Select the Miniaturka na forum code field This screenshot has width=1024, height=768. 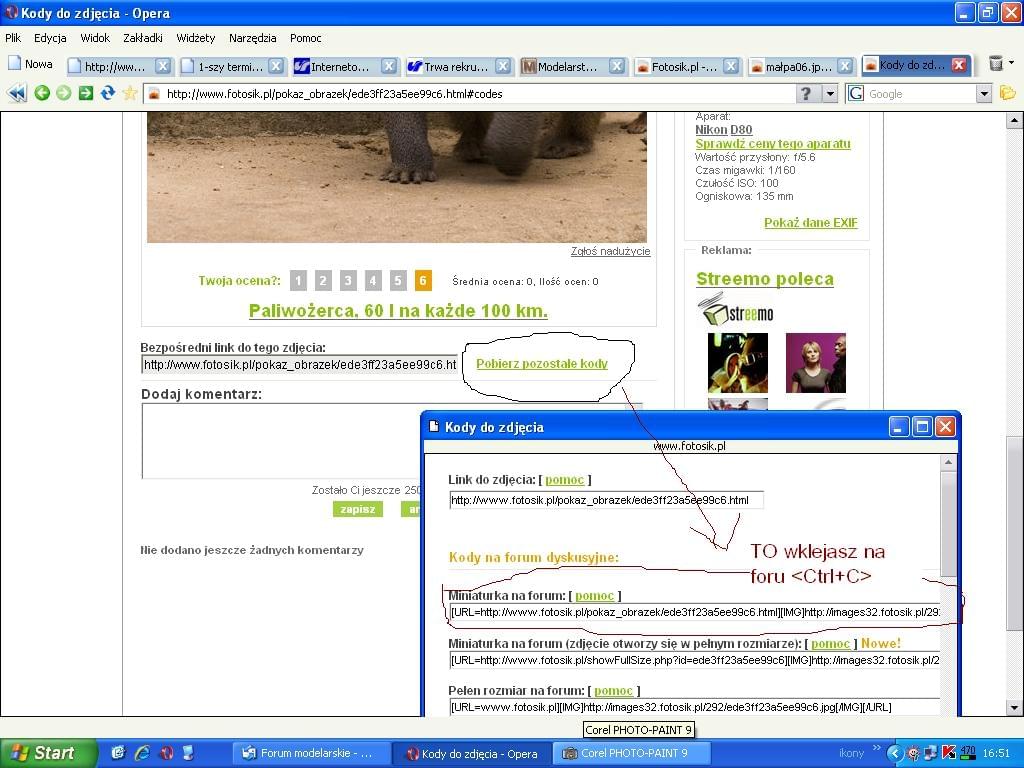click(694, 612)
